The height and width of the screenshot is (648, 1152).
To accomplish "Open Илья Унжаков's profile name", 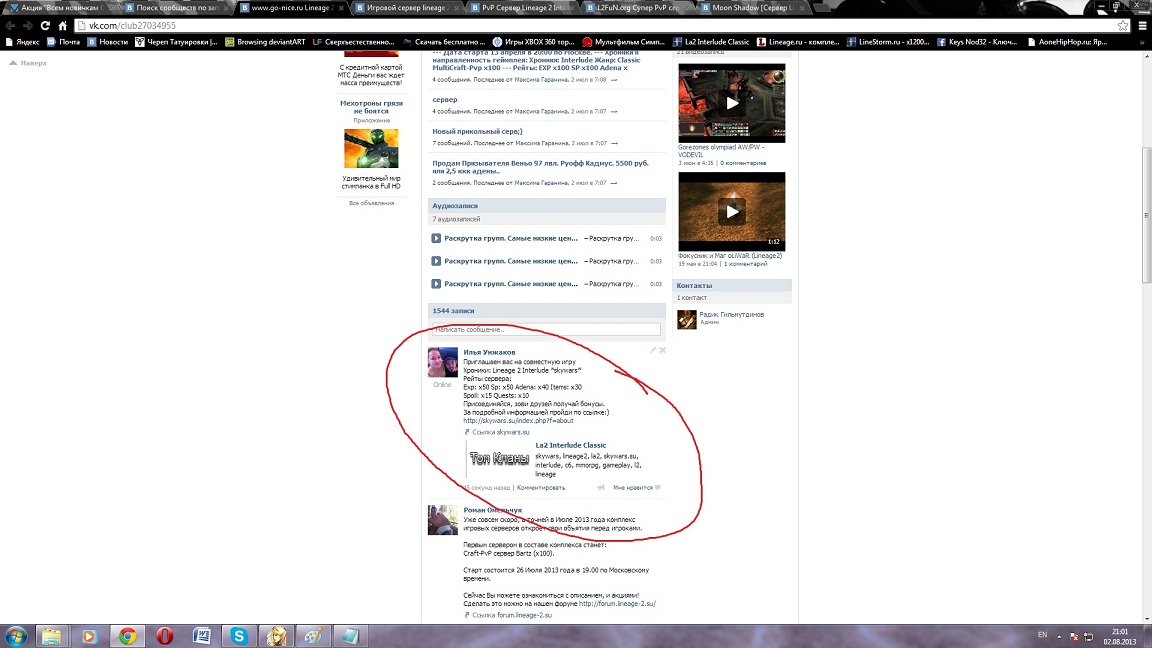I will (489, 352).
